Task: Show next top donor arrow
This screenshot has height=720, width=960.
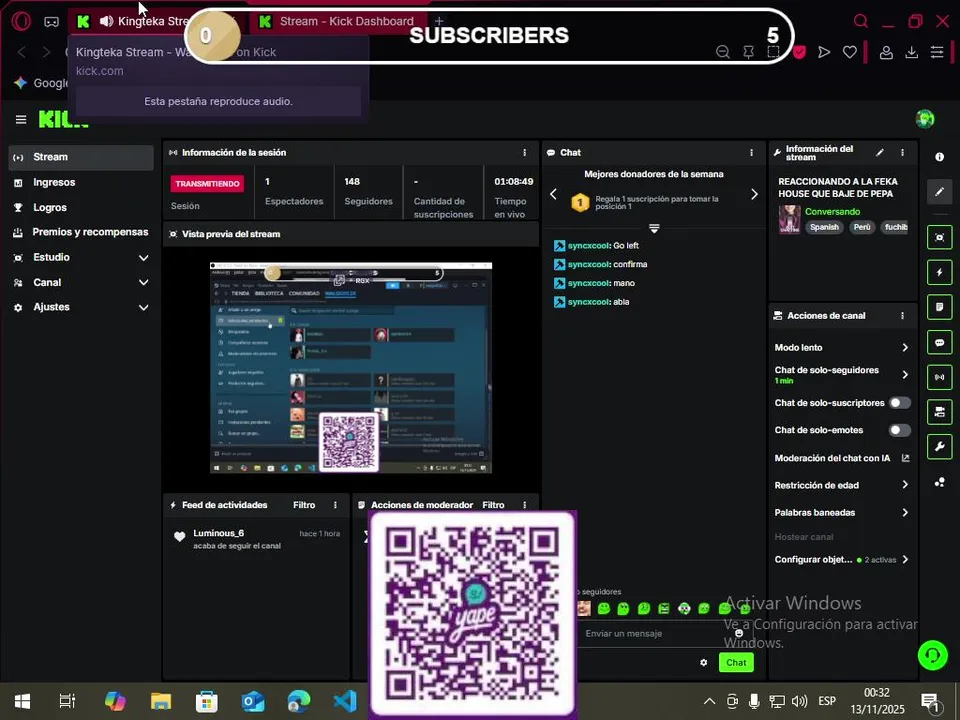Action: pyautogui.click(x=754, y=194)
